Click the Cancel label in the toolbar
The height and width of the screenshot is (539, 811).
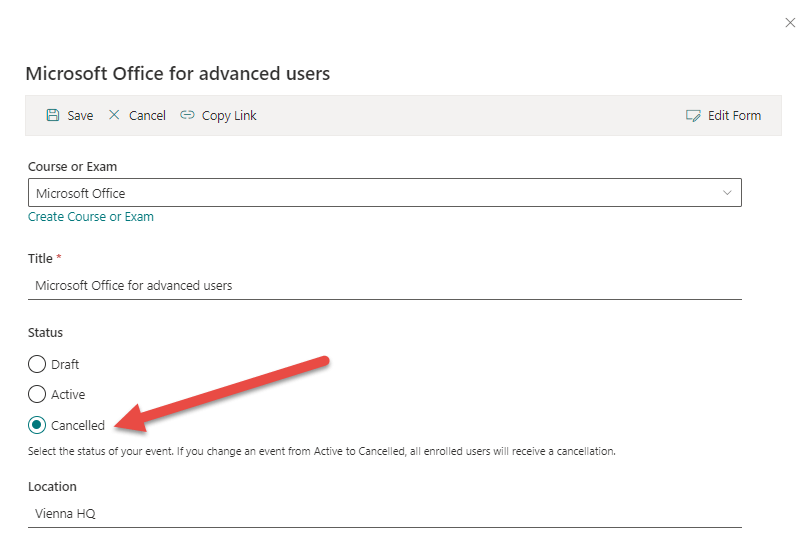tap(147, 115)
